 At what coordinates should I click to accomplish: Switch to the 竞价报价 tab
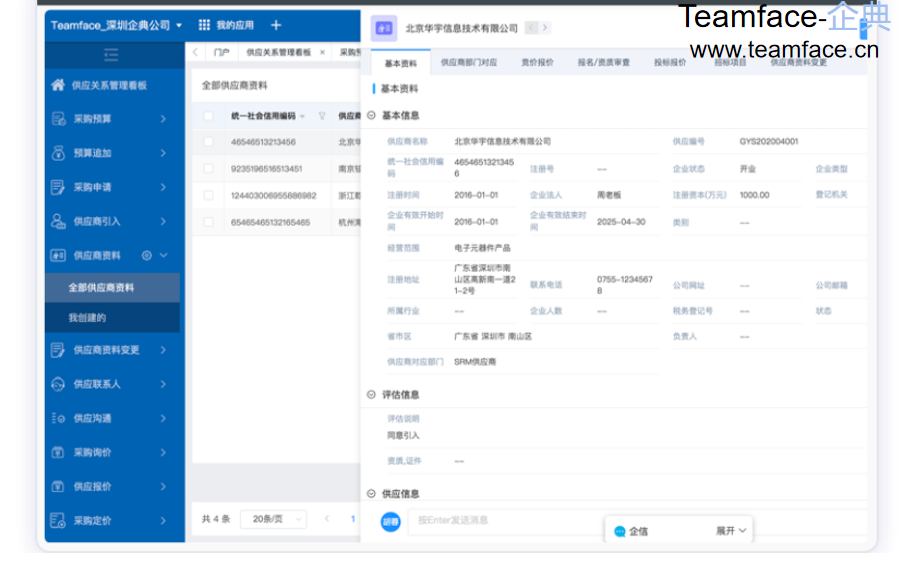[x=537, y=62]
